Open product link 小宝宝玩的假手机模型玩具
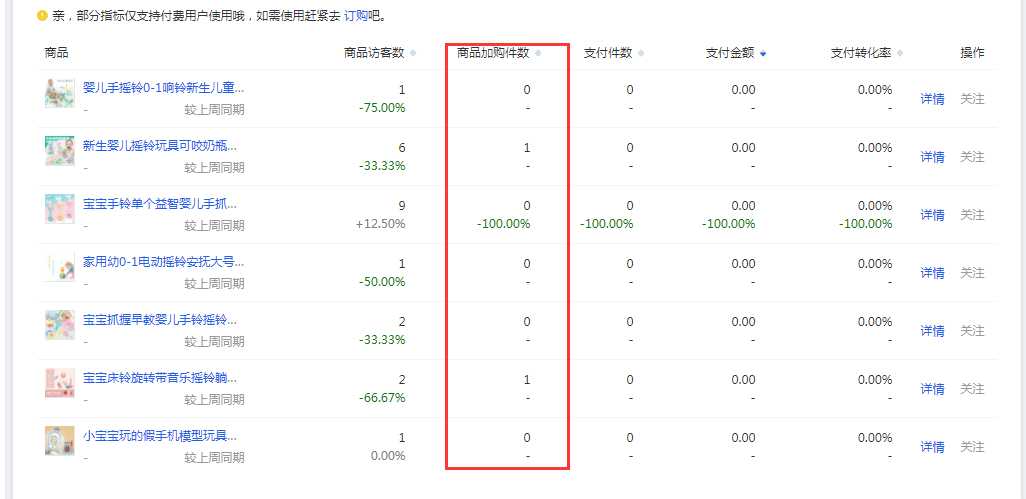 (160, 436)
